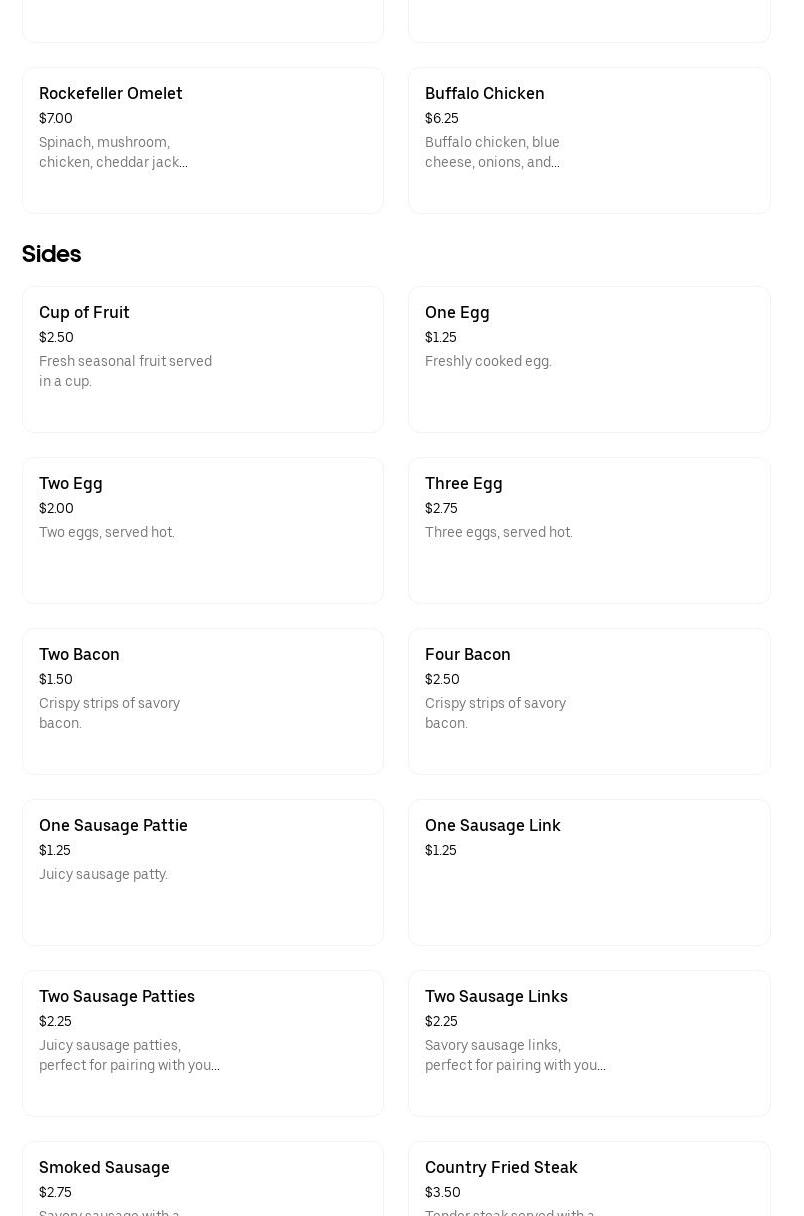804x1216 pixels.
Task: Select the Three Egg side
Action: [588, 529]
